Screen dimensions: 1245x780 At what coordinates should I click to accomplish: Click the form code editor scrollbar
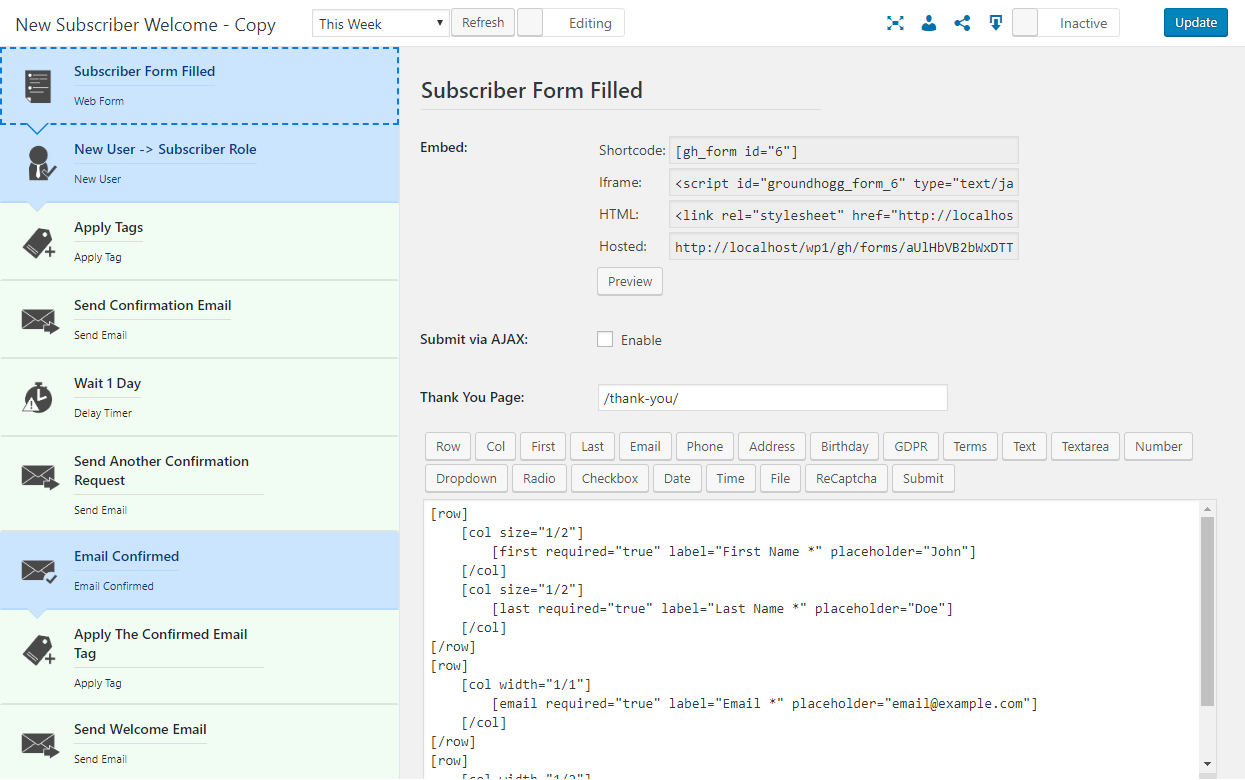pyautogui.click(x=1207, y=612)
